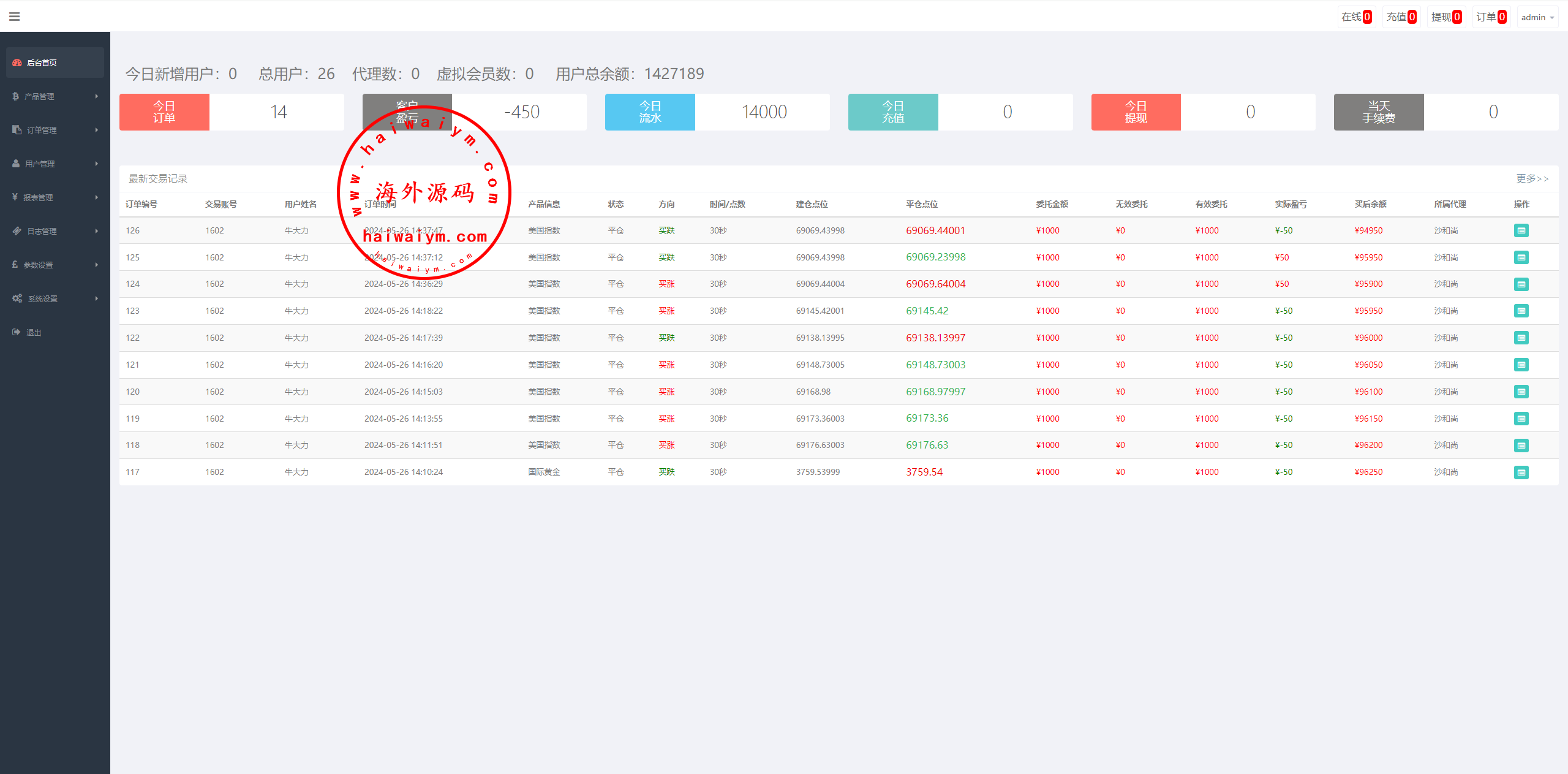This screenshot has height=774, width=1568.
Task: Click the hamburger menu toggle icon
Action: click(x=15, y=17)
